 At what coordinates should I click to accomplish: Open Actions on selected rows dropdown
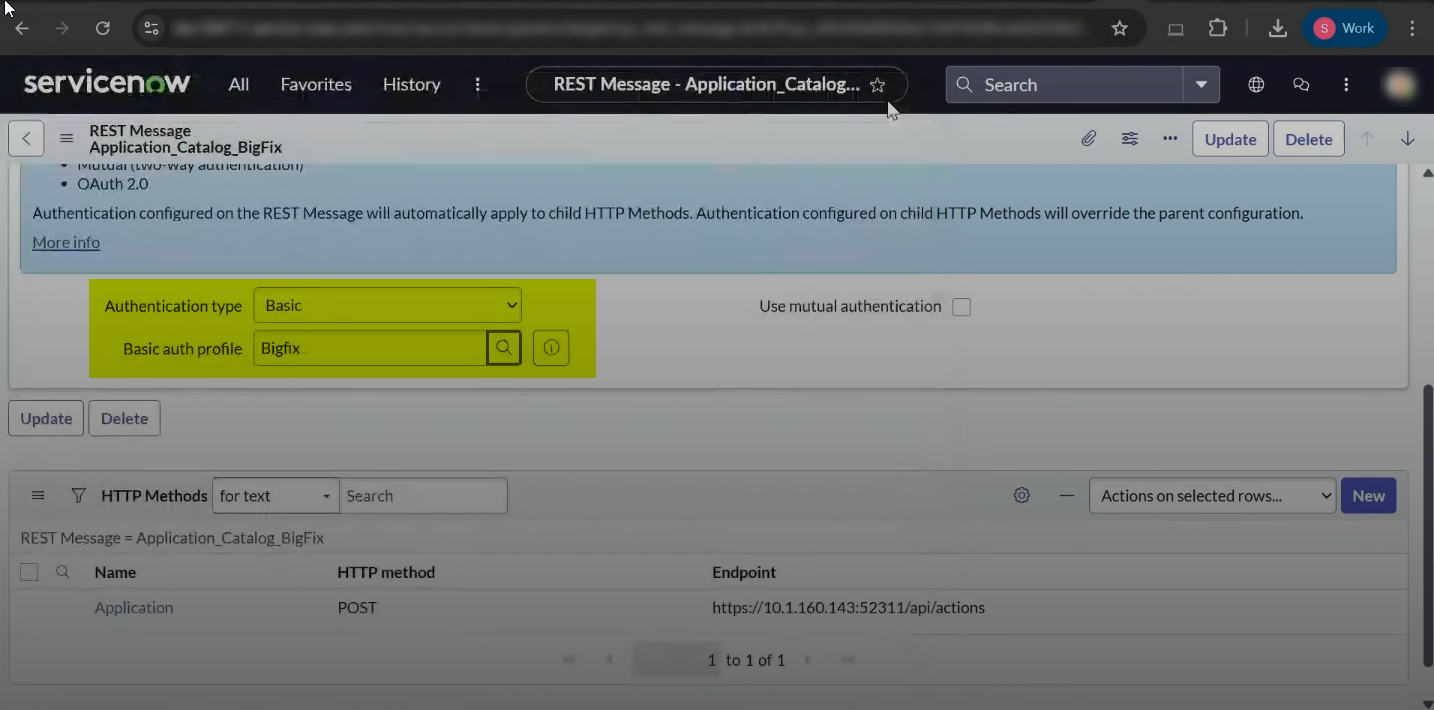tap(1212, 495)
